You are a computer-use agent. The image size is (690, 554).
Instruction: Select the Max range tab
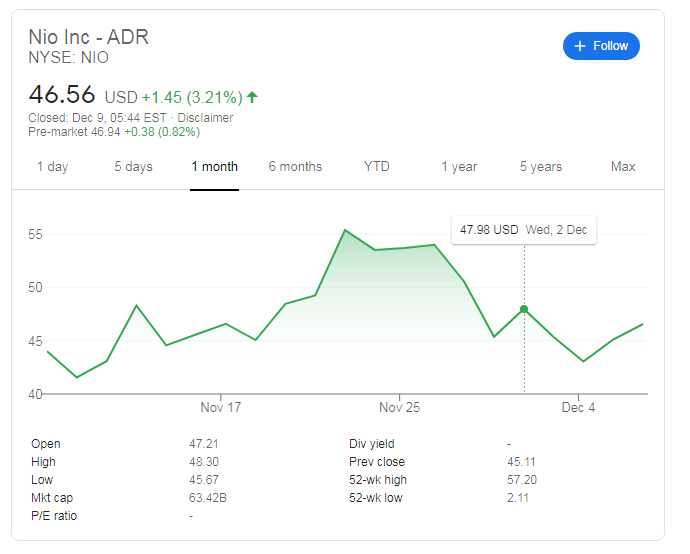point(623,166)
